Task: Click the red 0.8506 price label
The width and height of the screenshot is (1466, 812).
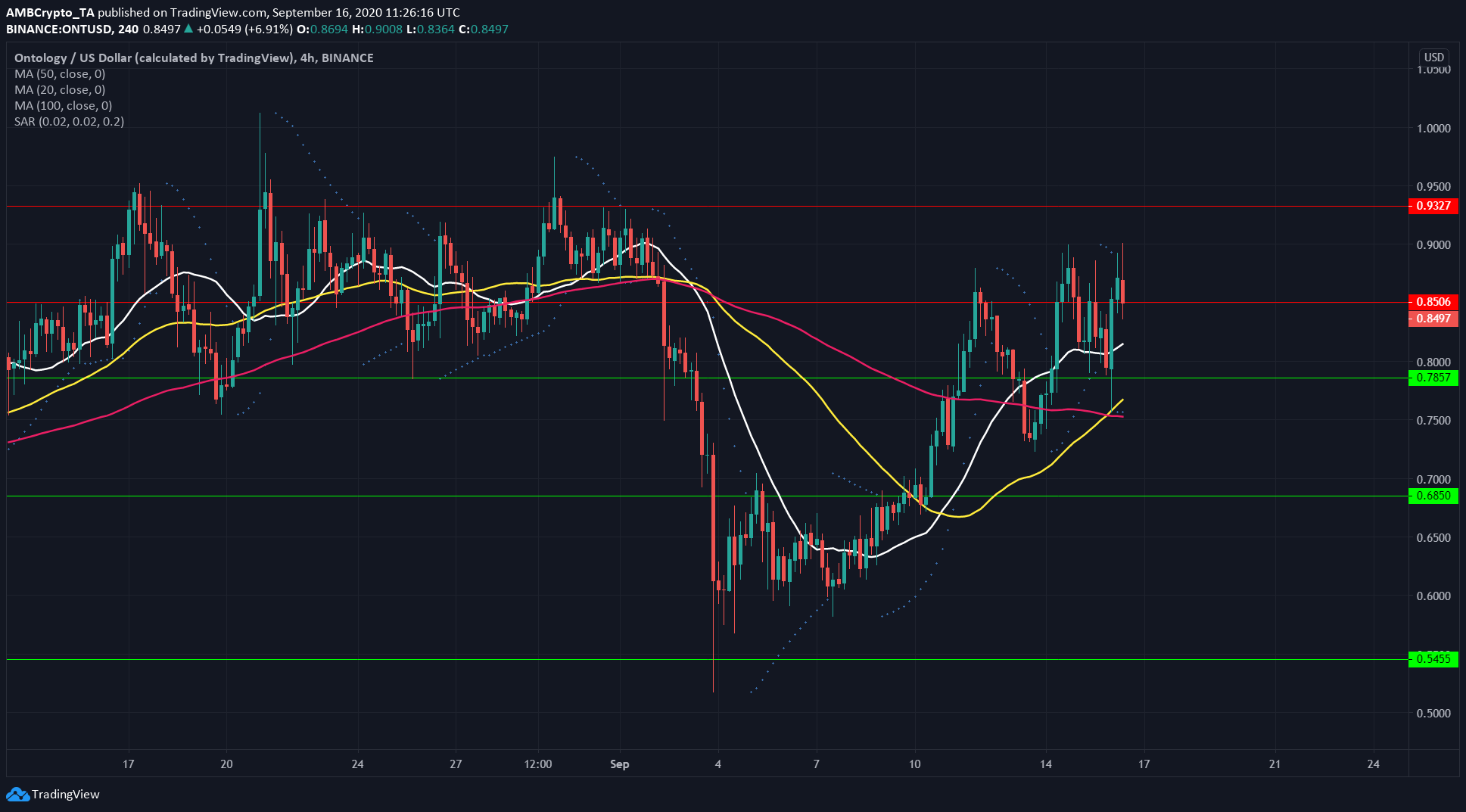Action: (1433, 302)
